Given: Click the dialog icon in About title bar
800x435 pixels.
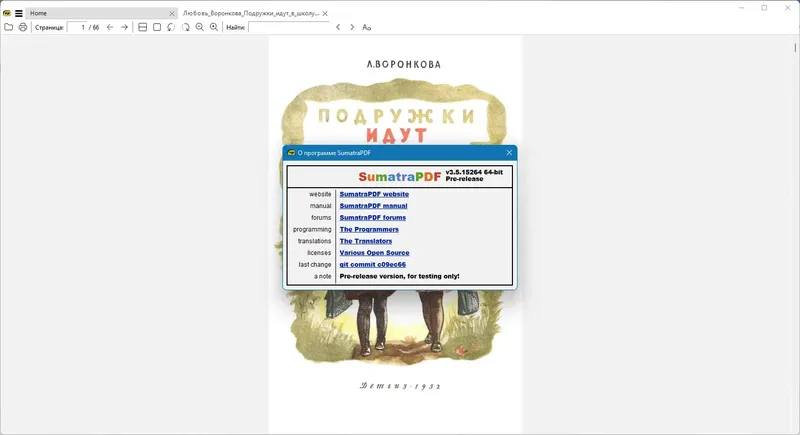Looking at the screenshot, I should click(x=291, y=152).
